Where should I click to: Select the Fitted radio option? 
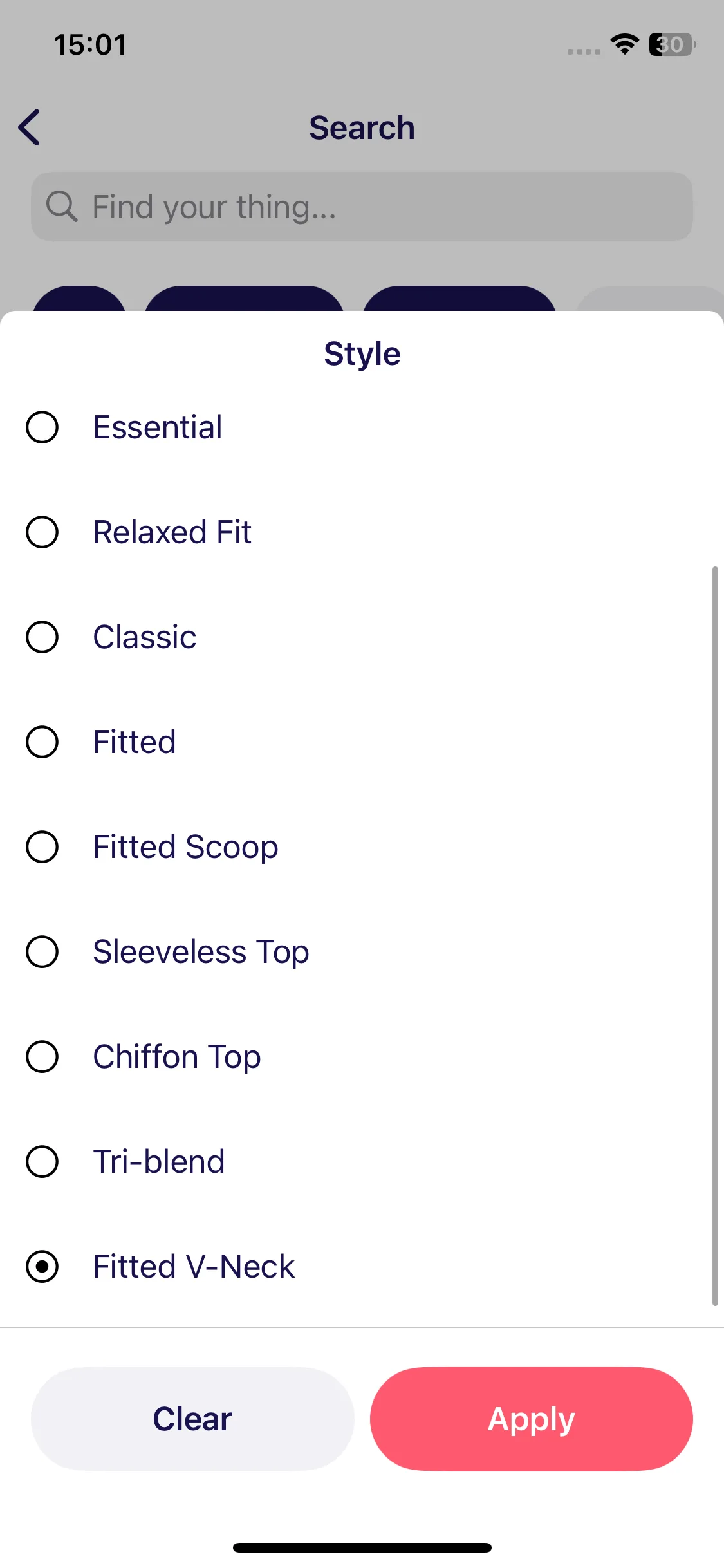coord(42,742)
